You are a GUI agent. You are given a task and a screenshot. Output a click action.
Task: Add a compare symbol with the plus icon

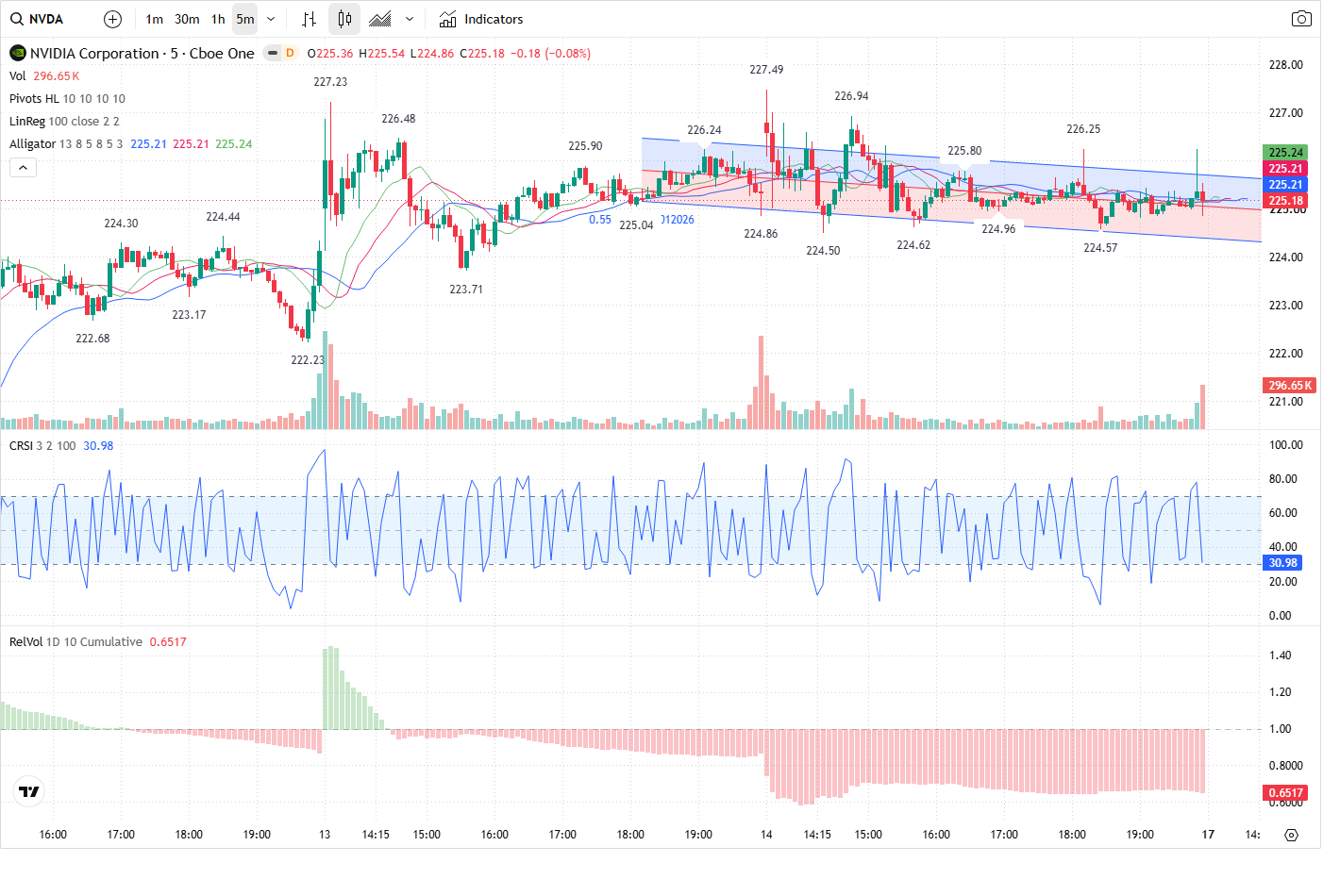[x=112, y=19]
